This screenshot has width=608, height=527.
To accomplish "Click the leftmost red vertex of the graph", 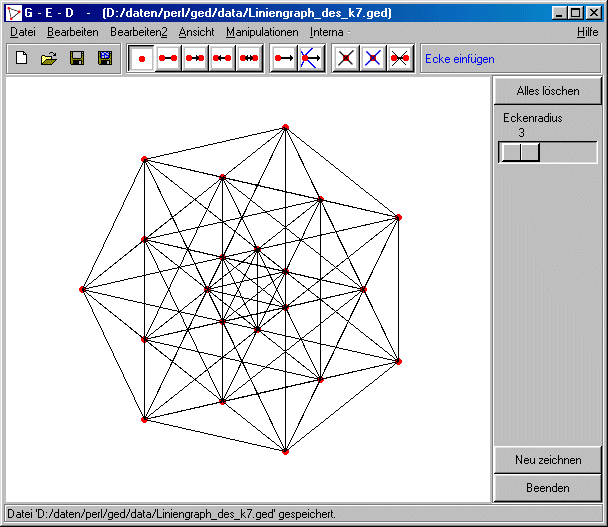I will pos(82,289).
